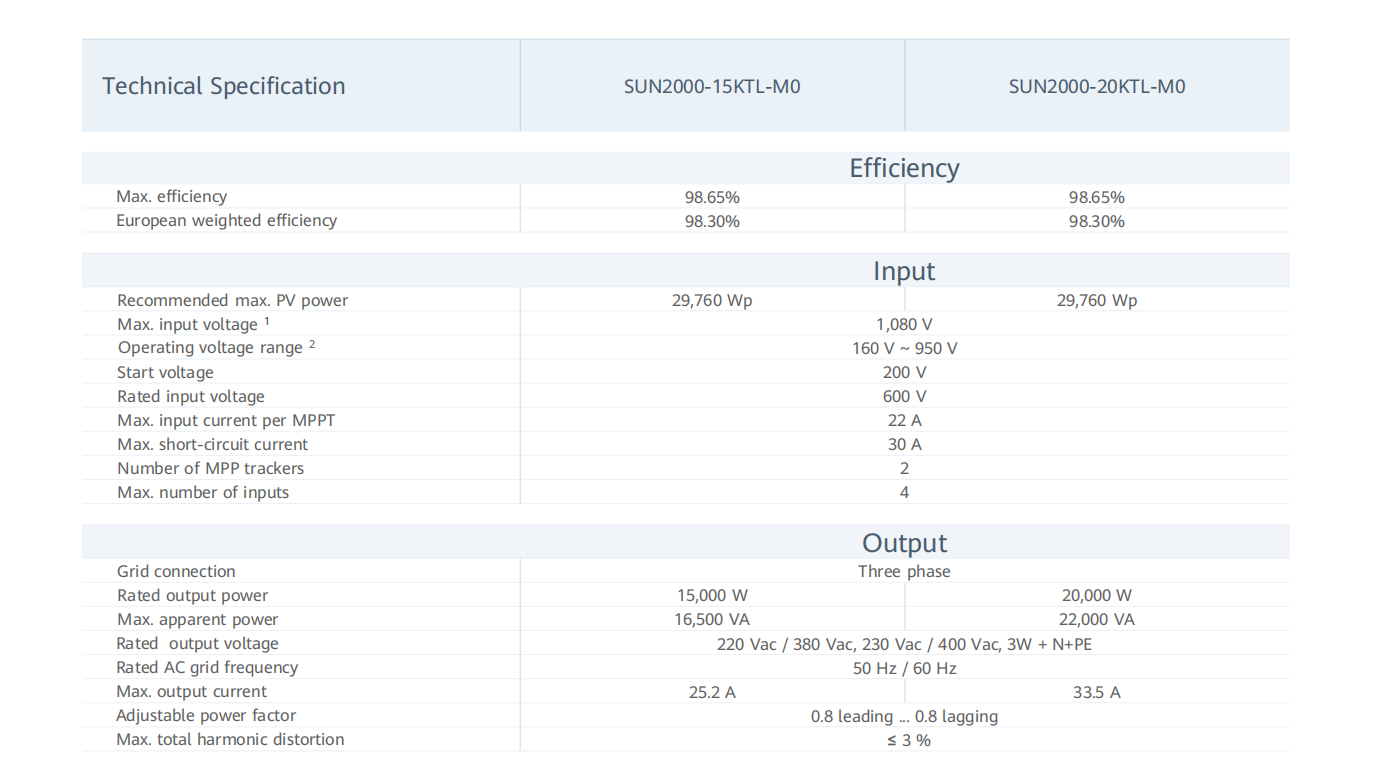
Task: Click the 200 V value
Action: pos(904,373)
